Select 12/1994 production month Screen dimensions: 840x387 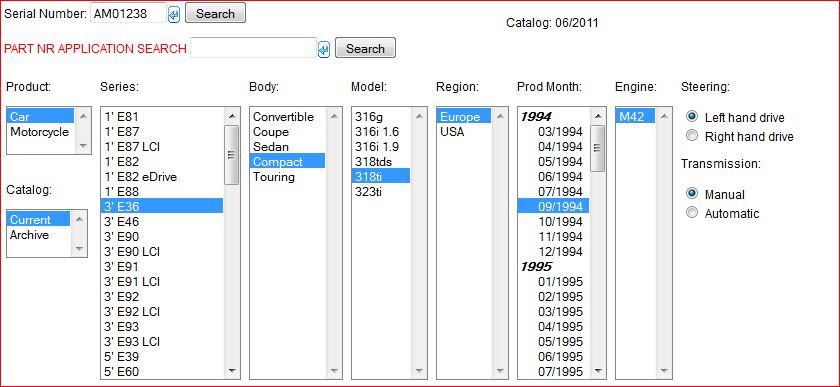(554, 251)
